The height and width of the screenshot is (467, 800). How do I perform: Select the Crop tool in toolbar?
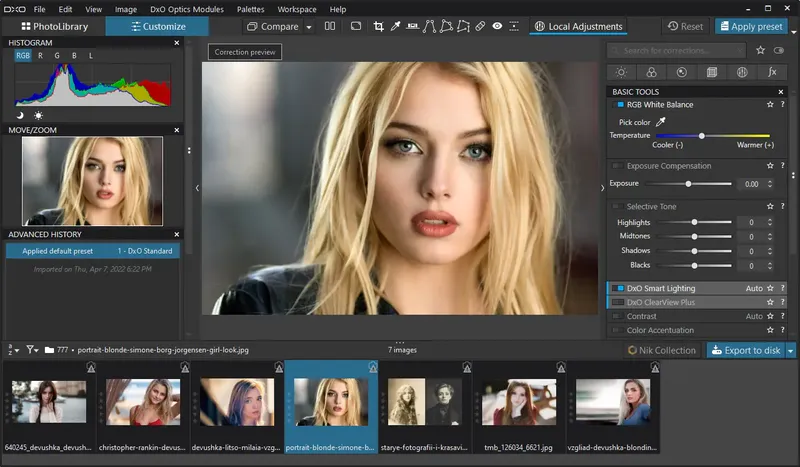378,26
